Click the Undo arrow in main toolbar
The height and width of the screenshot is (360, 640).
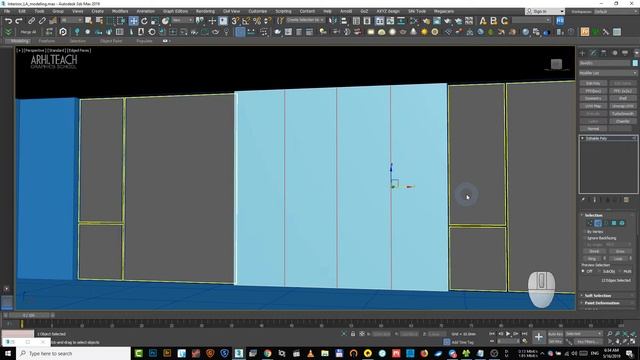(x=8, y=21)
